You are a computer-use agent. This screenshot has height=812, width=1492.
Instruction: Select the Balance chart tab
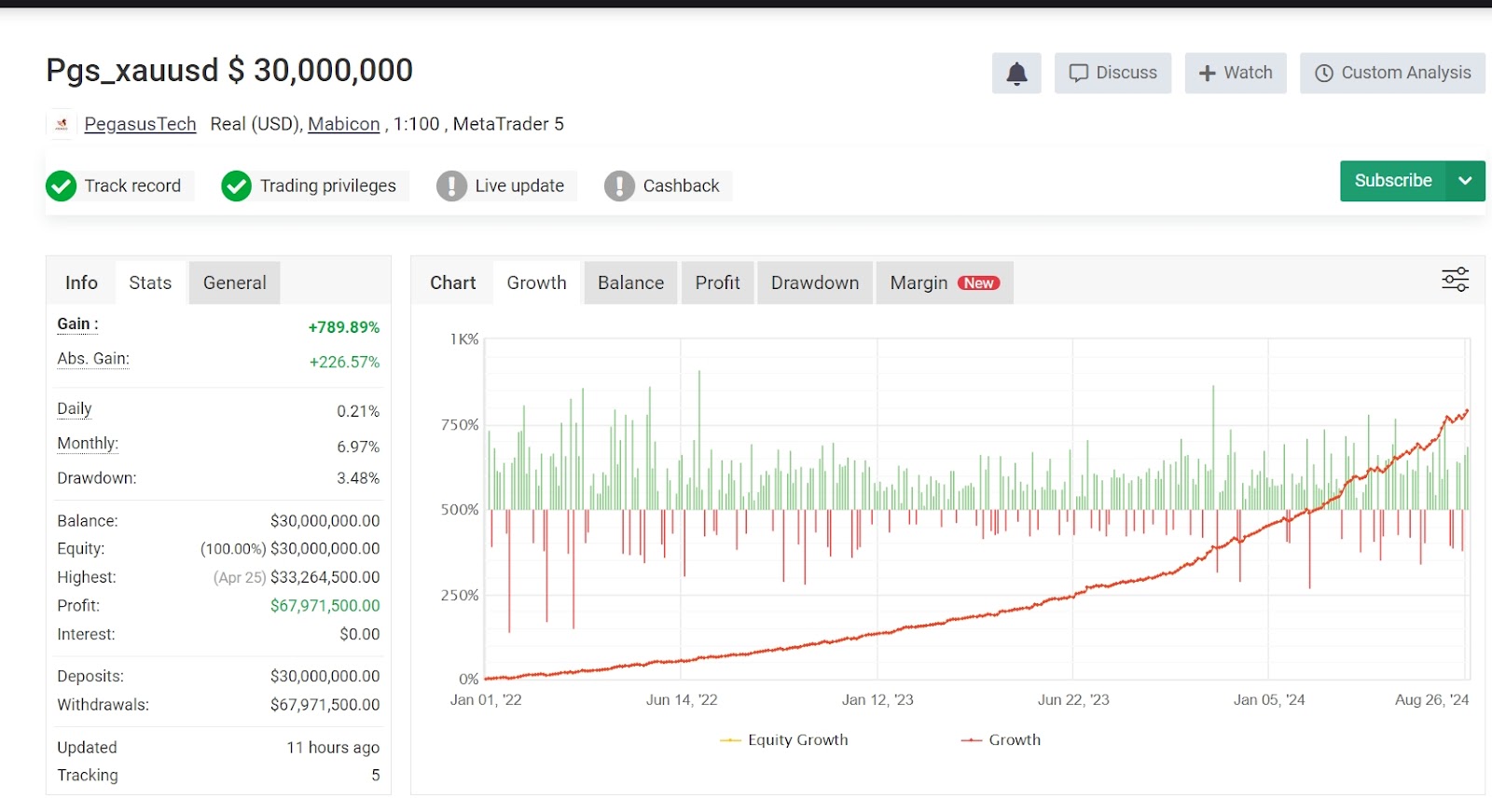(x=631, y=282)
